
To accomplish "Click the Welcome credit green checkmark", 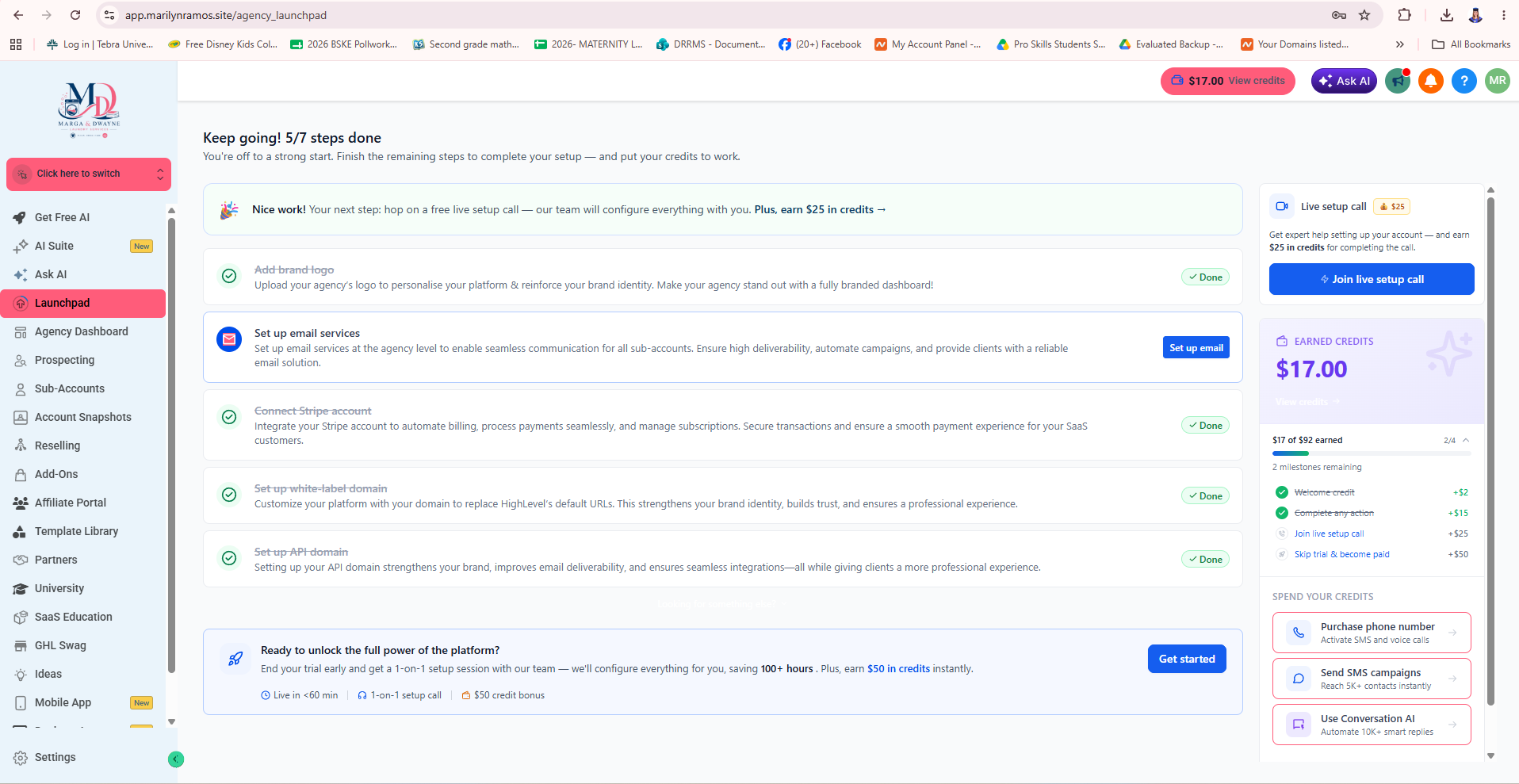I will (1281, 492).
